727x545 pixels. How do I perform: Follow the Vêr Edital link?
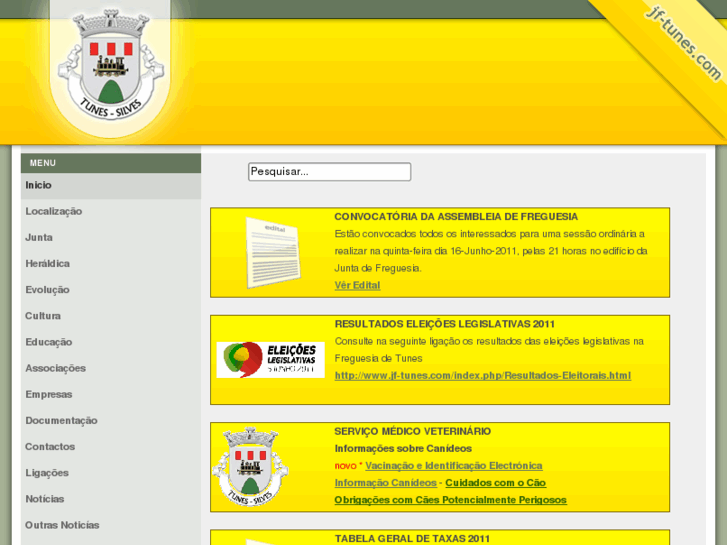(x=357, y=285)
